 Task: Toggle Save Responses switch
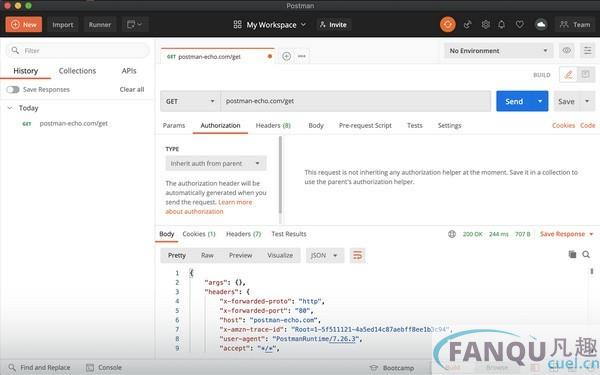[13, 90]
